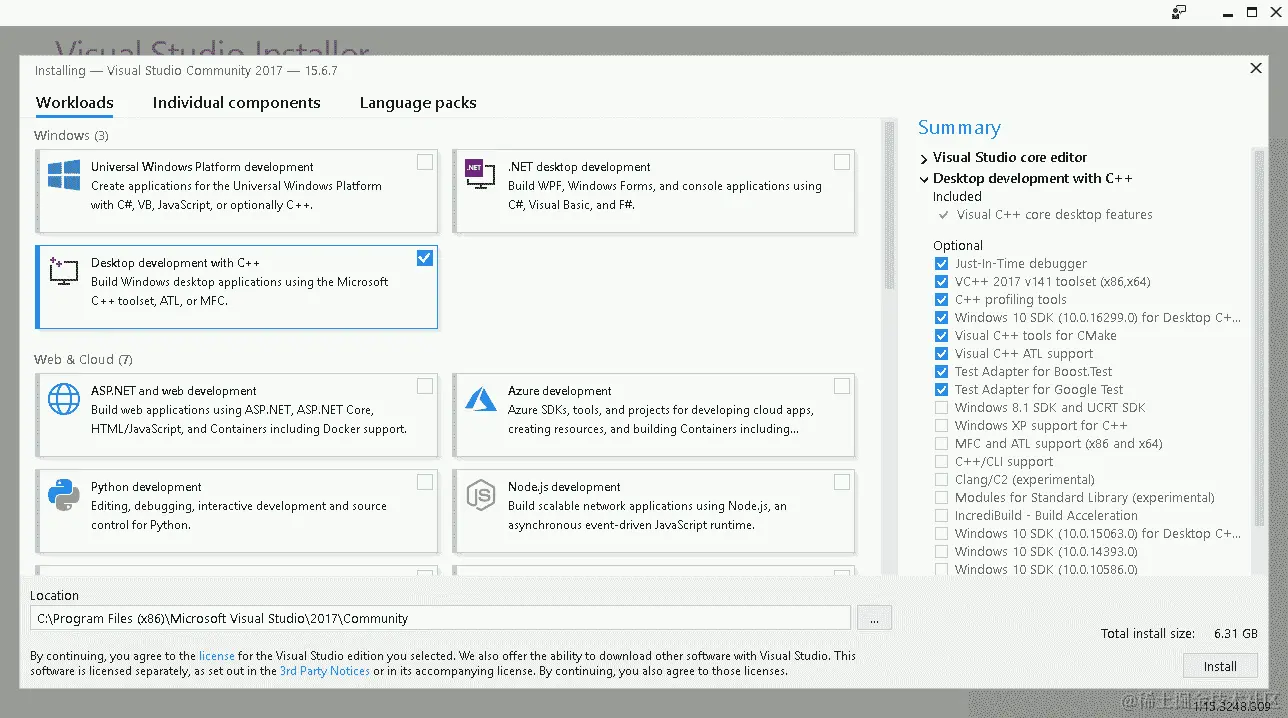Expand Visual Studio core editor summary
The image size is (1288, 718).
tap(924, 158)
